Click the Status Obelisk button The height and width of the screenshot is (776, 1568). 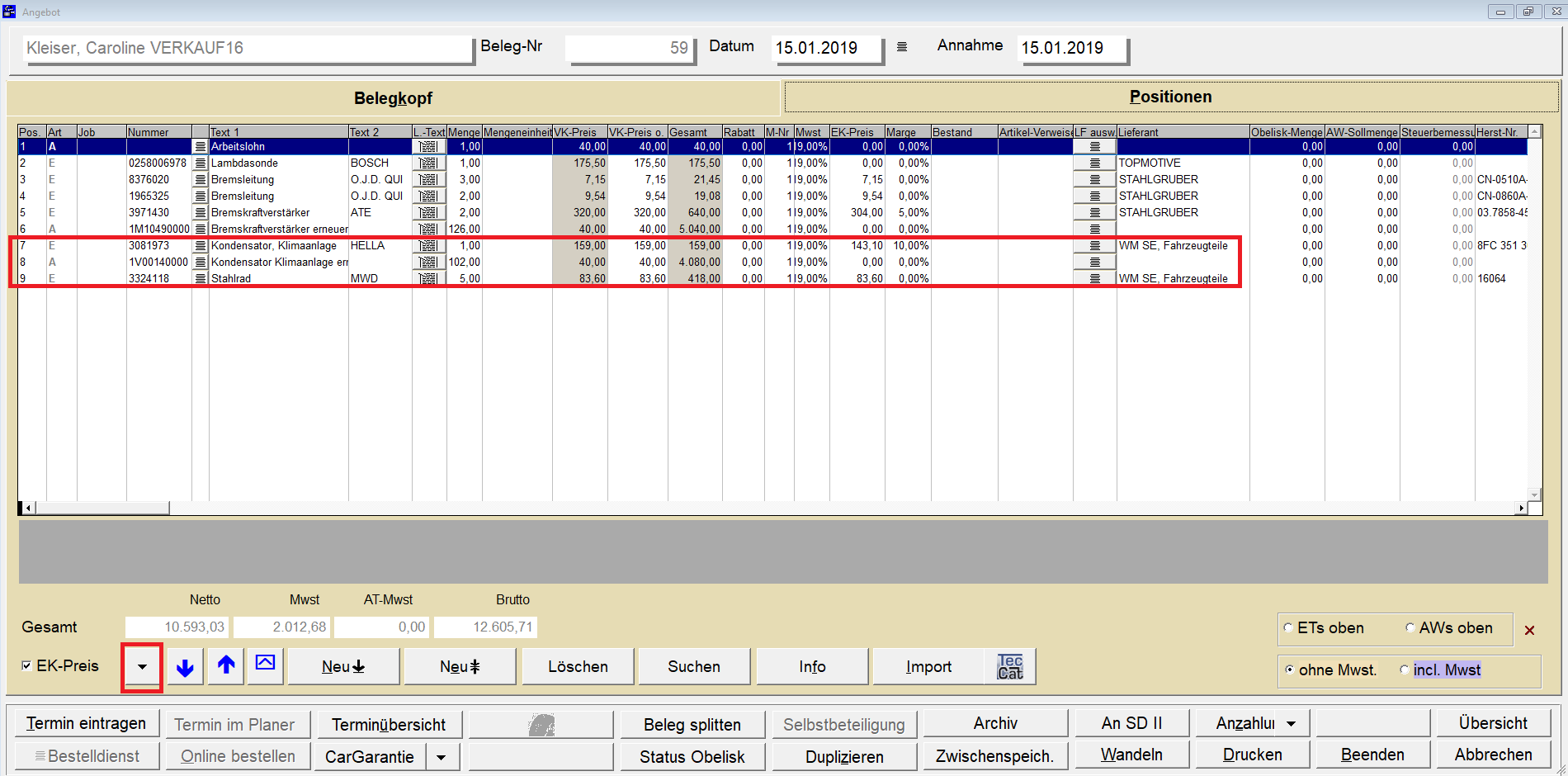692,757
